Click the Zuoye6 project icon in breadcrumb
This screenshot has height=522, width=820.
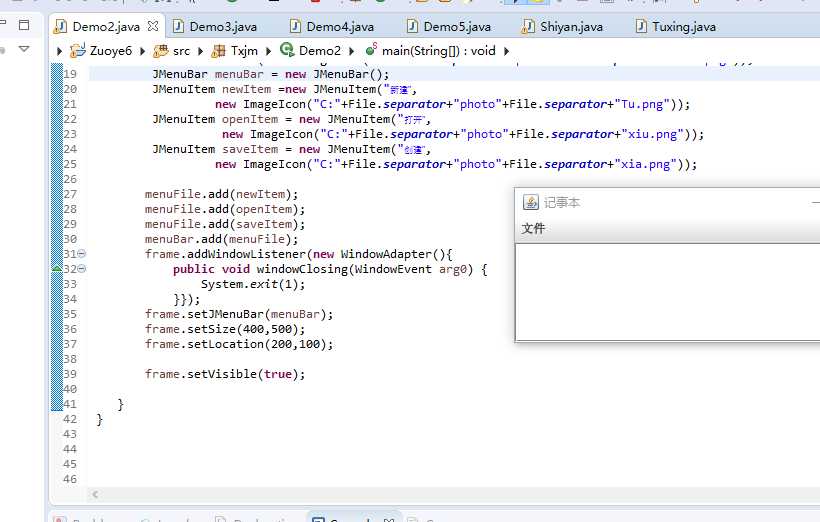[x=78, y=51]
